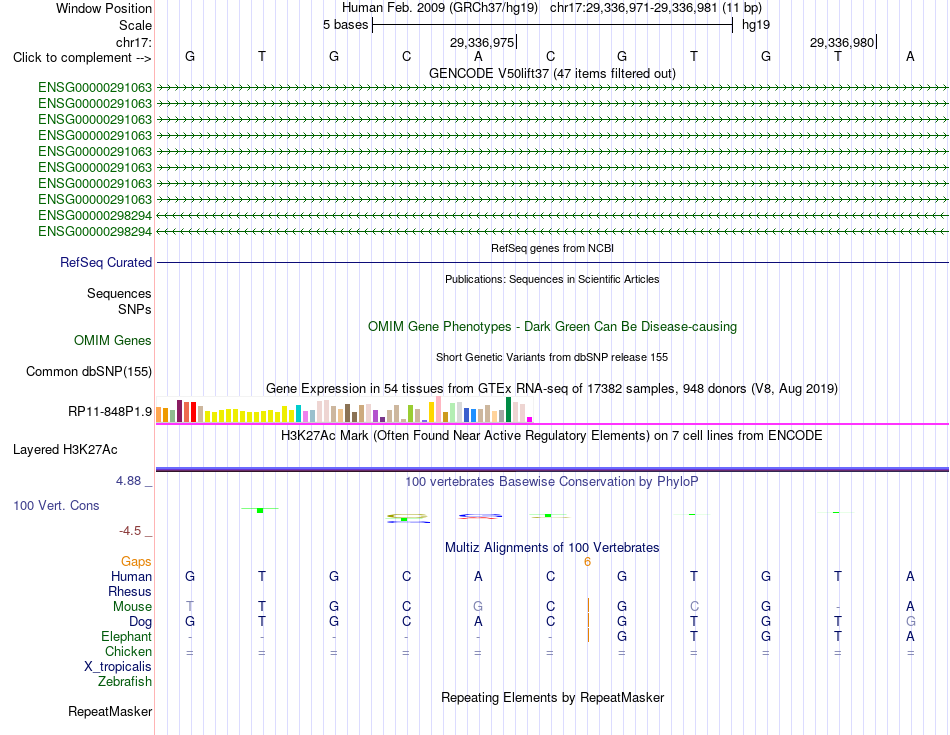Select the Dog species row label
This screenshot has height=735, width=950.
tap(140, 622)
